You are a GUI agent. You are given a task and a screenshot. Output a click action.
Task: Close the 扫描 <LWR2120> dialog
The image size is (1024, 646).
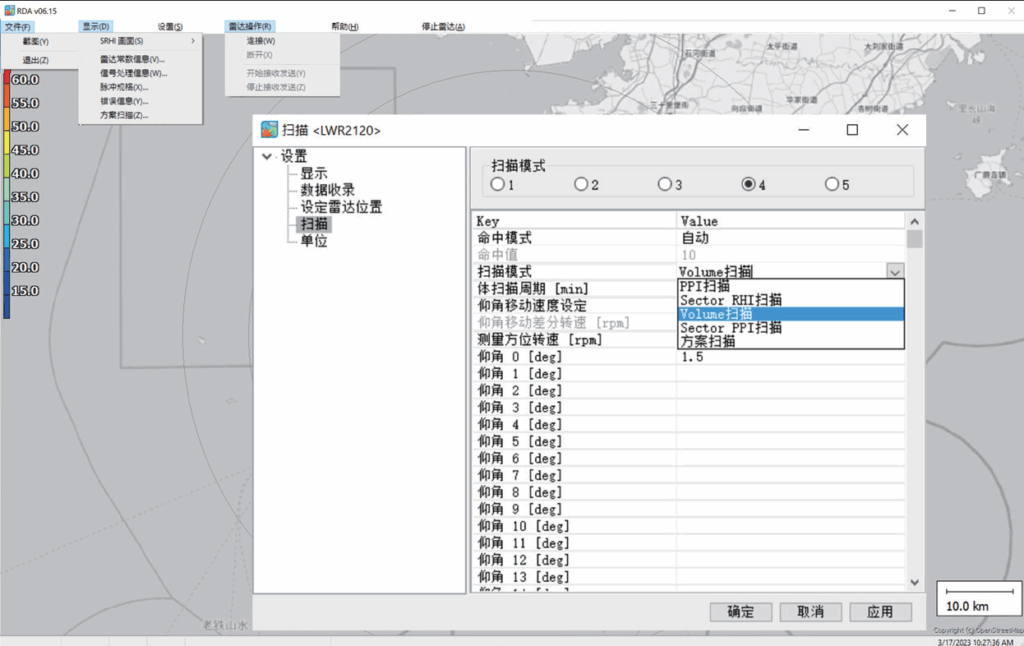[902, 130]
